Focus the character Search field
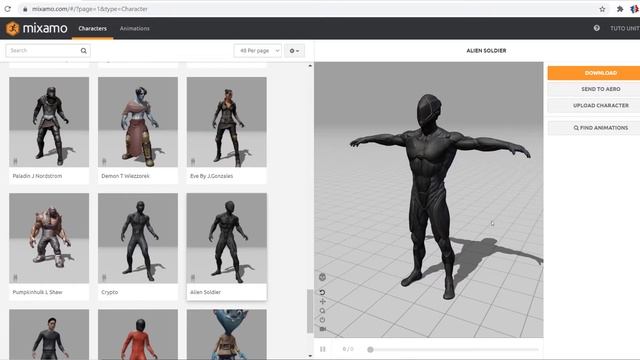Screen dimensions: 640x360 click(x=48, y=51)
